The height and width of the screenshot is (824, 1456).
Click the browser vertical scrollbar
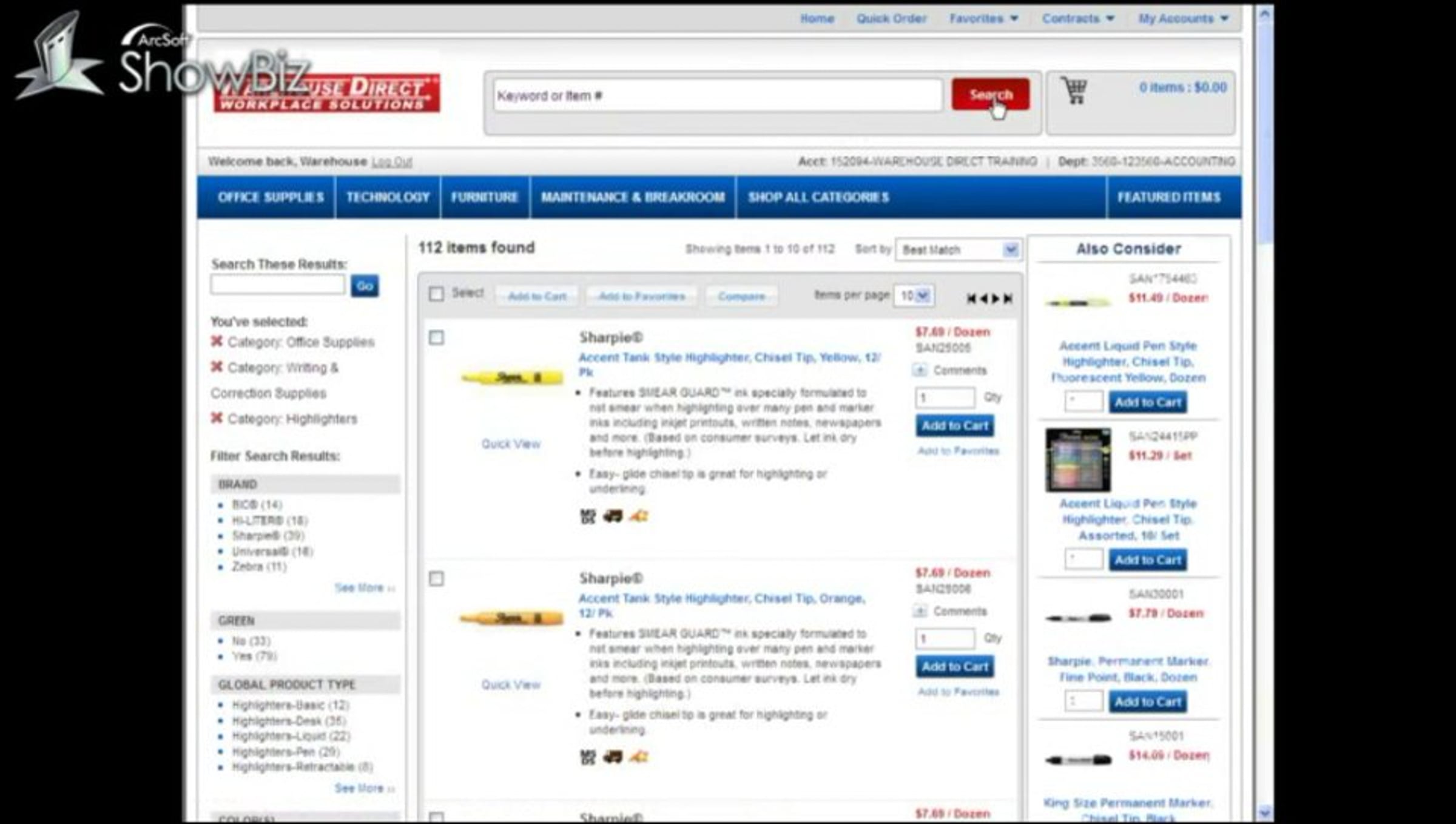click(x=1265, y=413)
